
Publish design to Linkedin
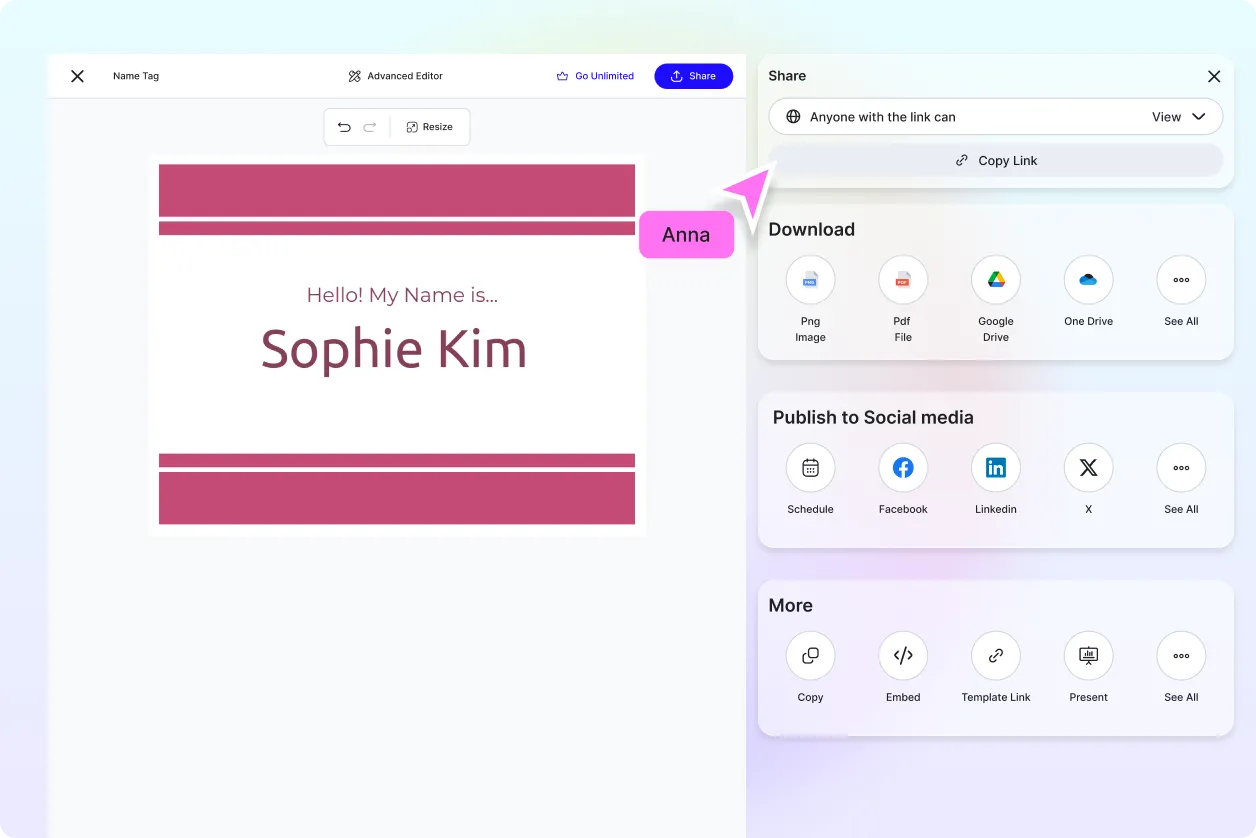click(995, 468)
